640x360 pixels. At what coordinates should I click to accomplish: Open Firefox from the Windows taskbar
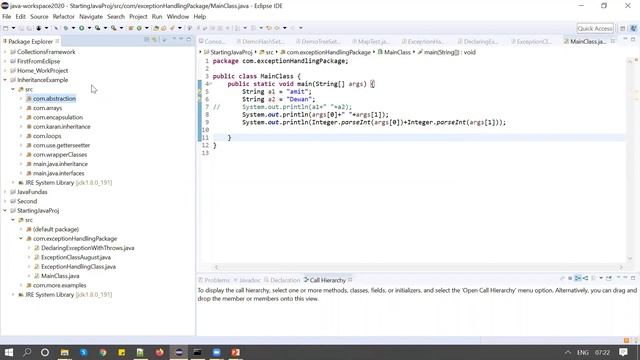159,352
